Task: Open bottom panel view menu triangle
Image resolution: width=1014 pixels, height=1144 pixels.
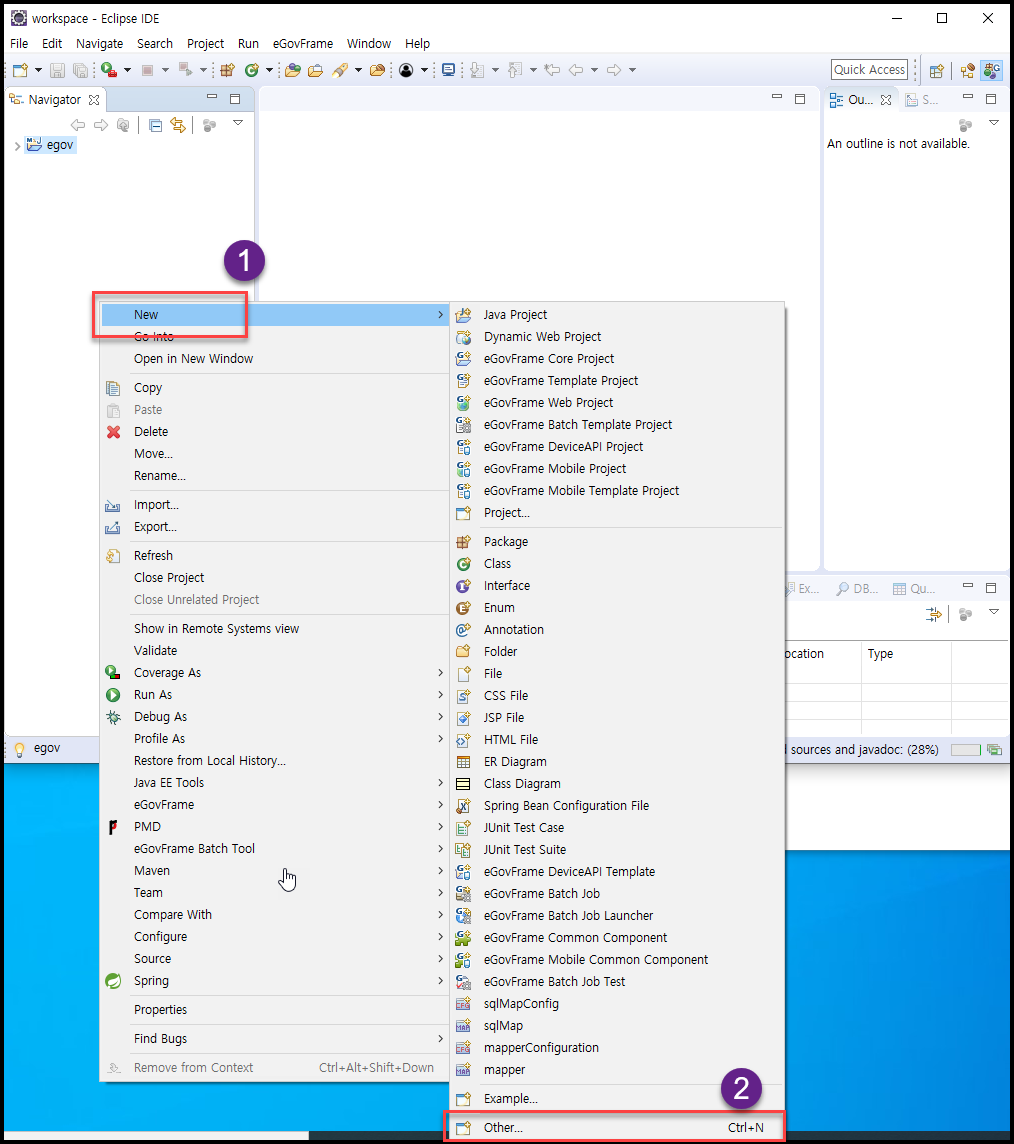Action: (x=994, y=612)
